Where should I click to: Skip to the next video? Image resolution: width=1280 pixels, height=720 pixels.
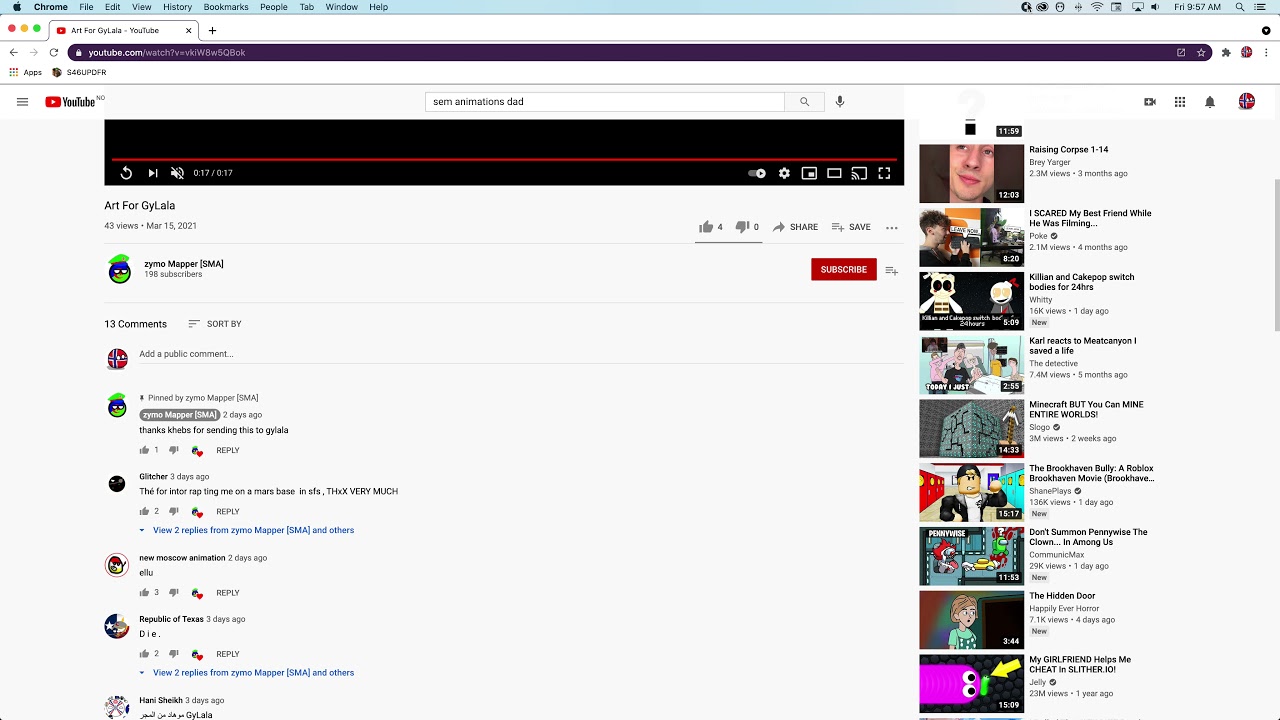click(152, 173)
